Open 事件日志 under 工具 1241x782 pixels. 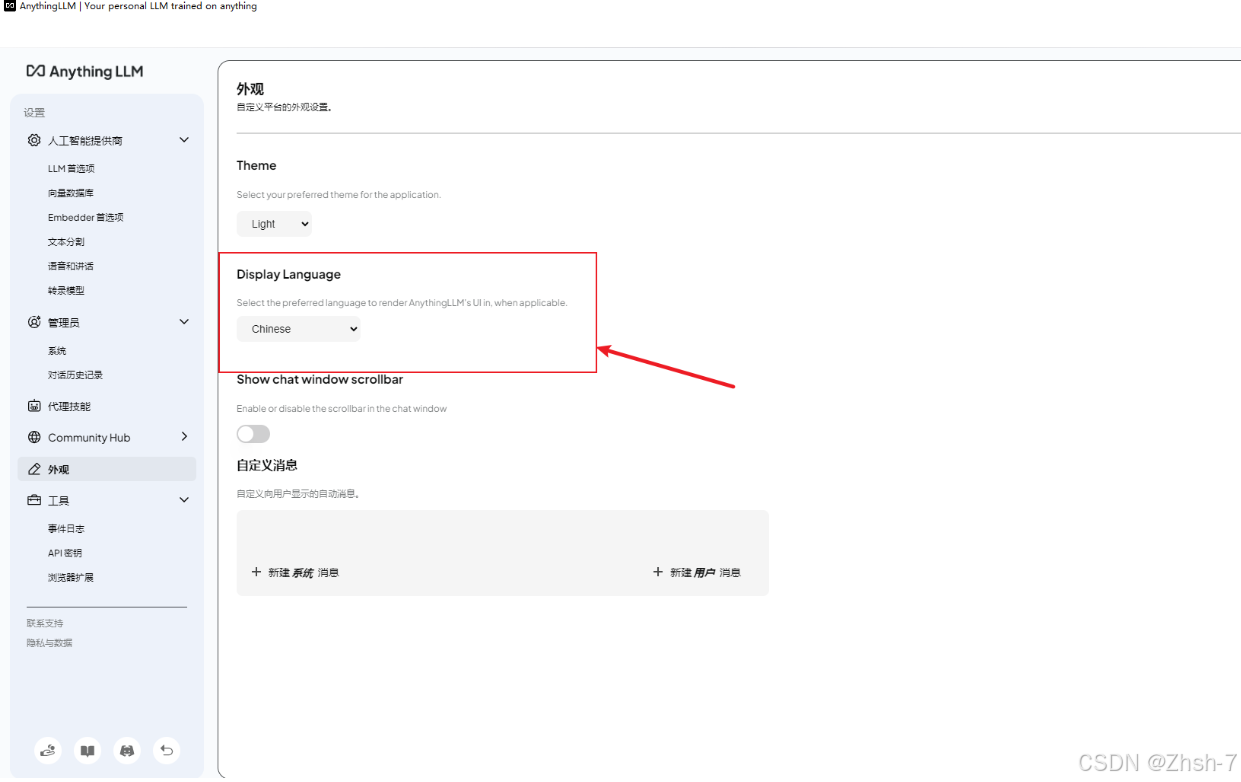click(66, 529)
